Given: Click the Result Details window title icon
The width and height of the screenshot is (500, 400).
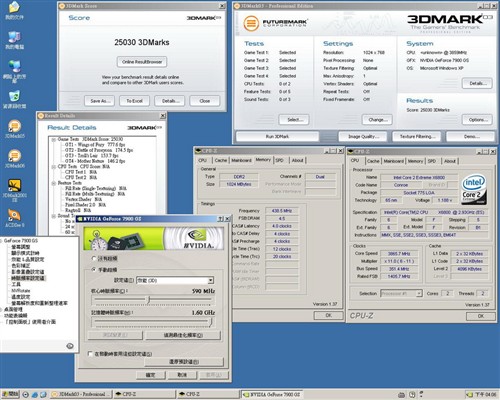Looking at the screenshot, I should pos(41,116).
